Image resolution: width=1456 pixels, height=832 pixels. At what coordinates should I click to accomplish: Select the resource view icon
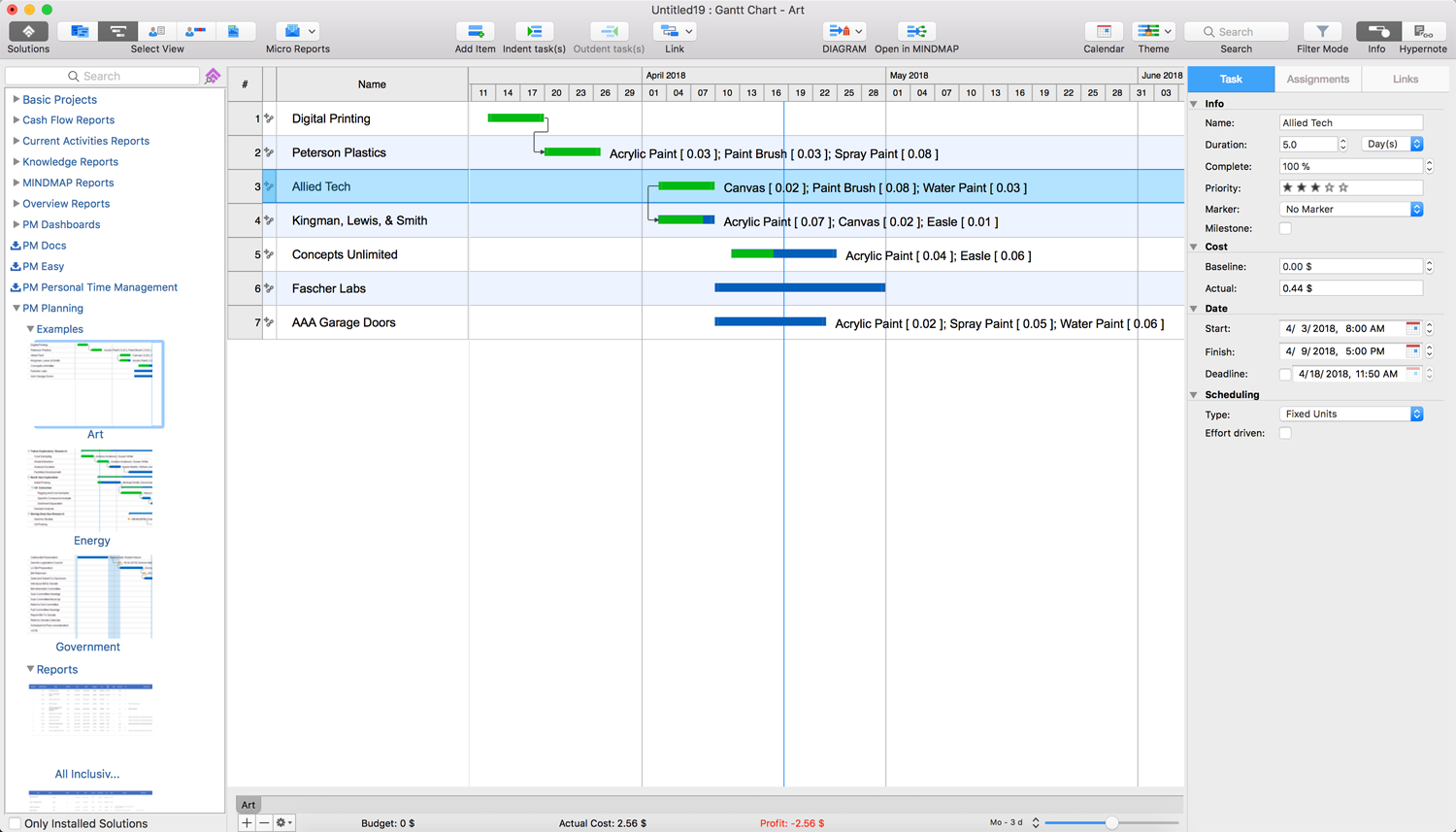pyautogui.click(x=156, y=32)
